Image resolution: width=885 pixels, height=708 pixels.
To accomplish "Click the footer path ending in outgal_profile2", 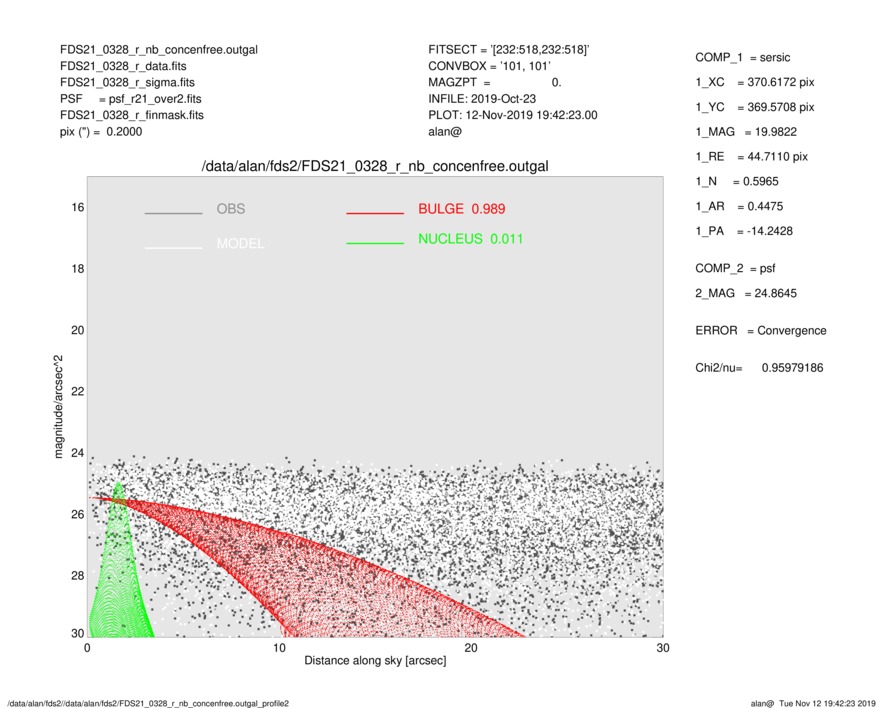I will [148, 703].
